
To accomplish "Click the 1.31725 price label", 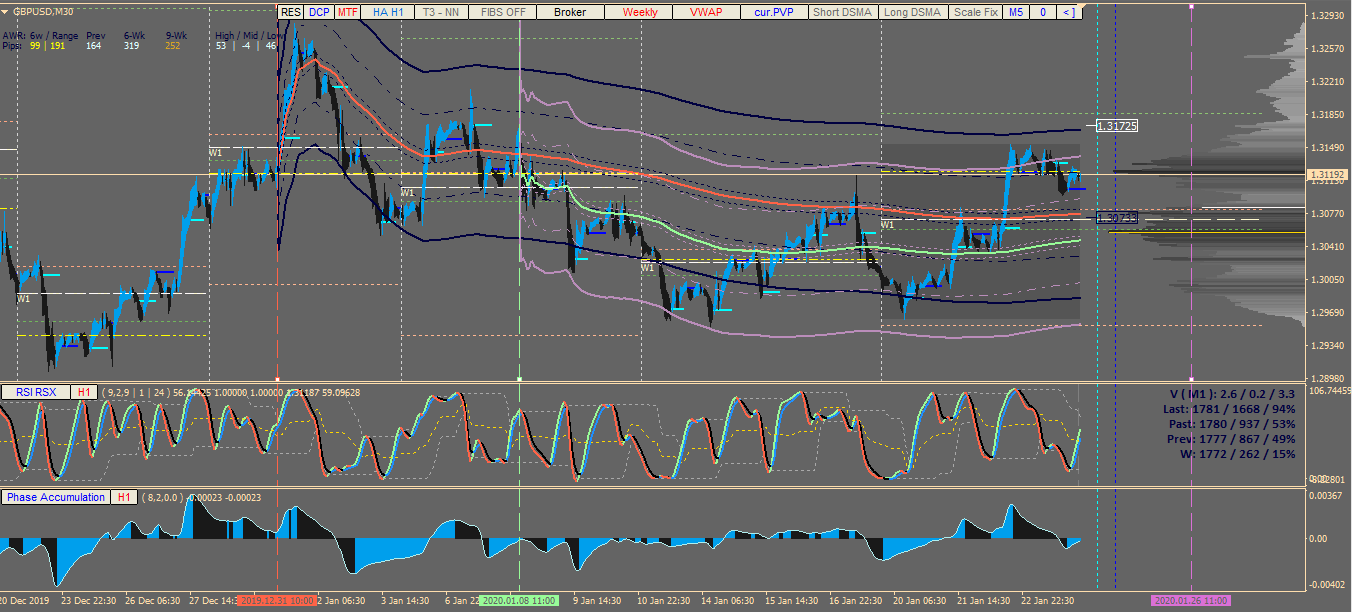I will 1117,126.
